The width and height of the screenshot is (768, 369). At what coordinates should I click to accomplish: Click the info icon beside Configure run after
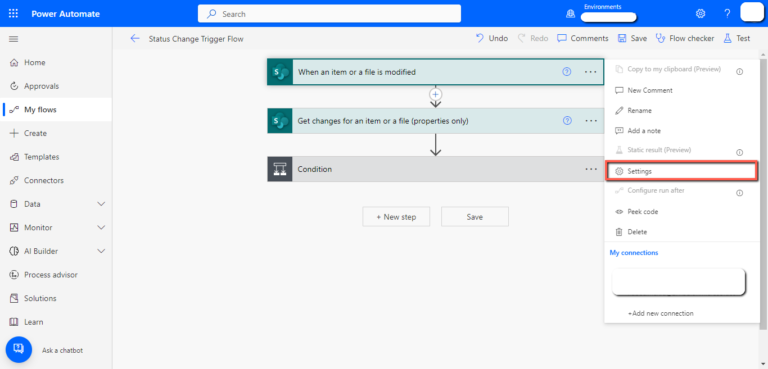coord(740,193)
